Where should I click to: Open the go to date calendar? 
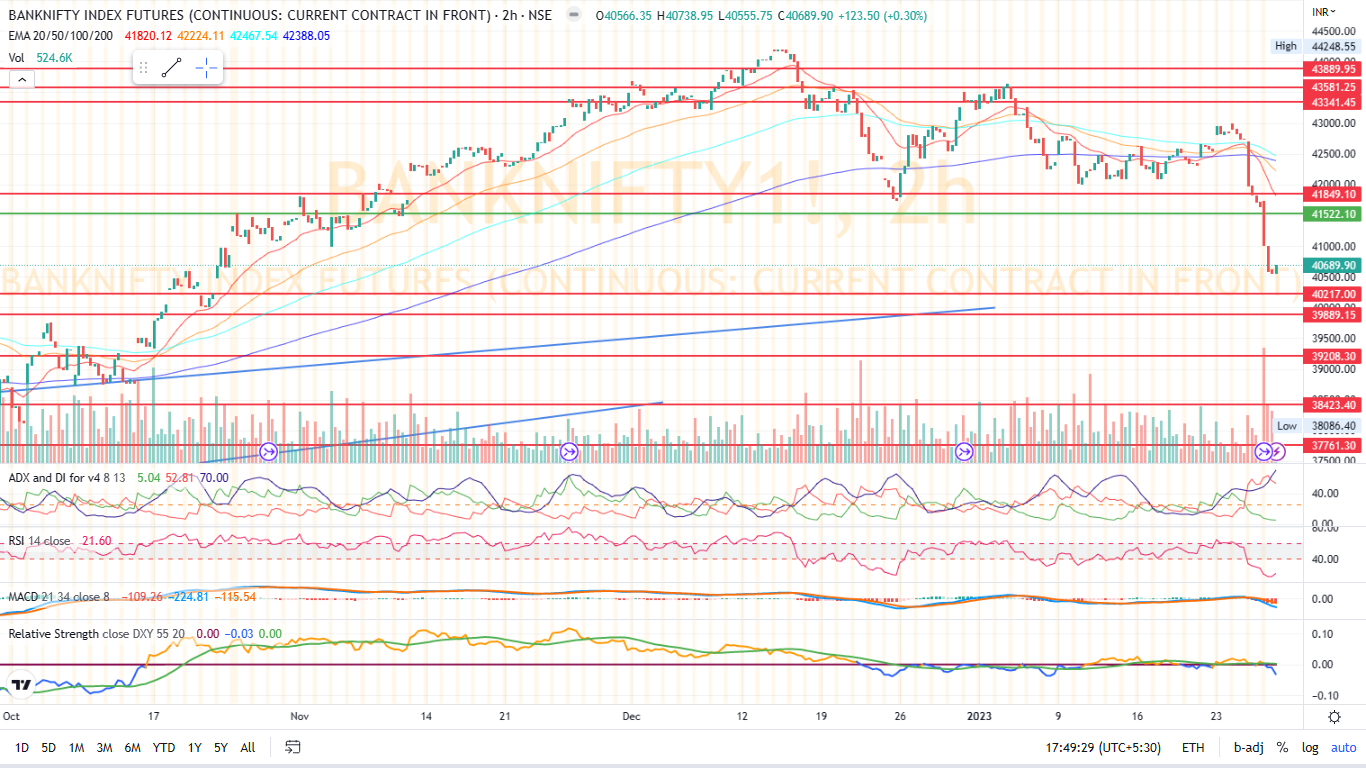[293, 747]
